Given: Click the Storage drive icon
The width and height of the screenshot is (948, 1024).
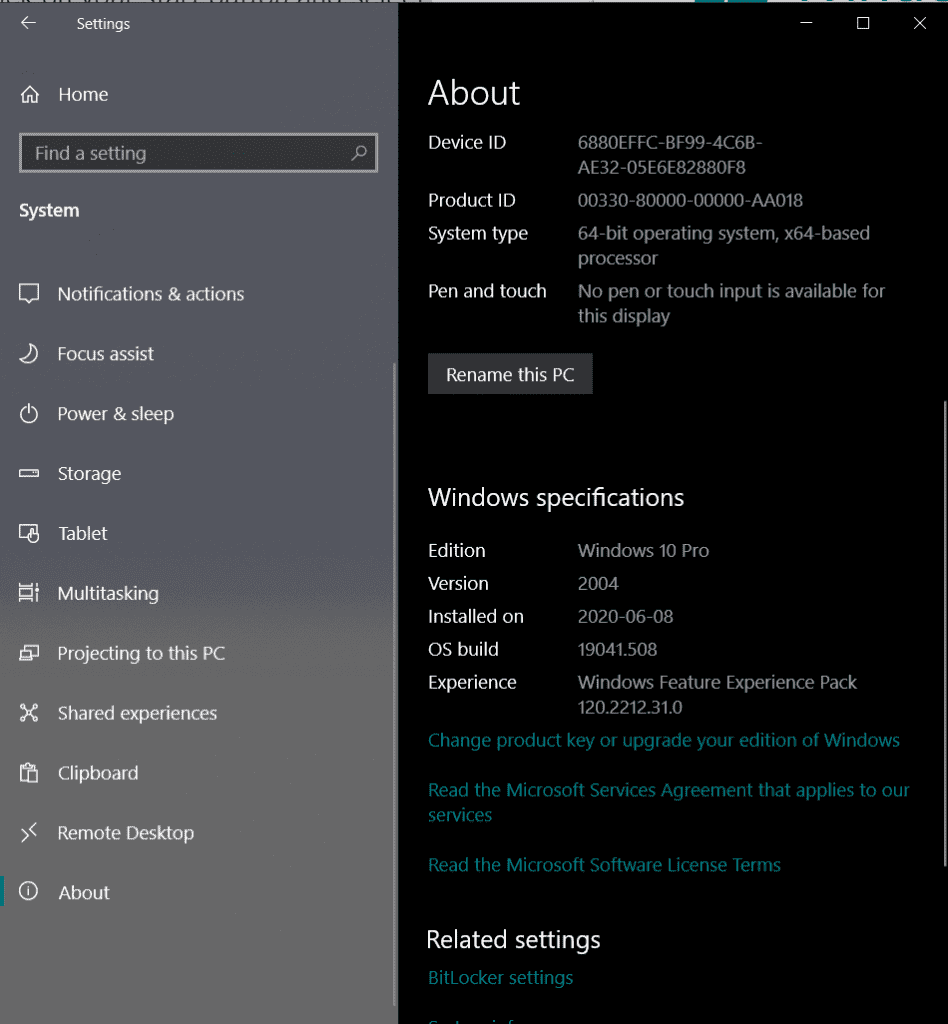Looking at the screenshot, I should click(29, 473).
